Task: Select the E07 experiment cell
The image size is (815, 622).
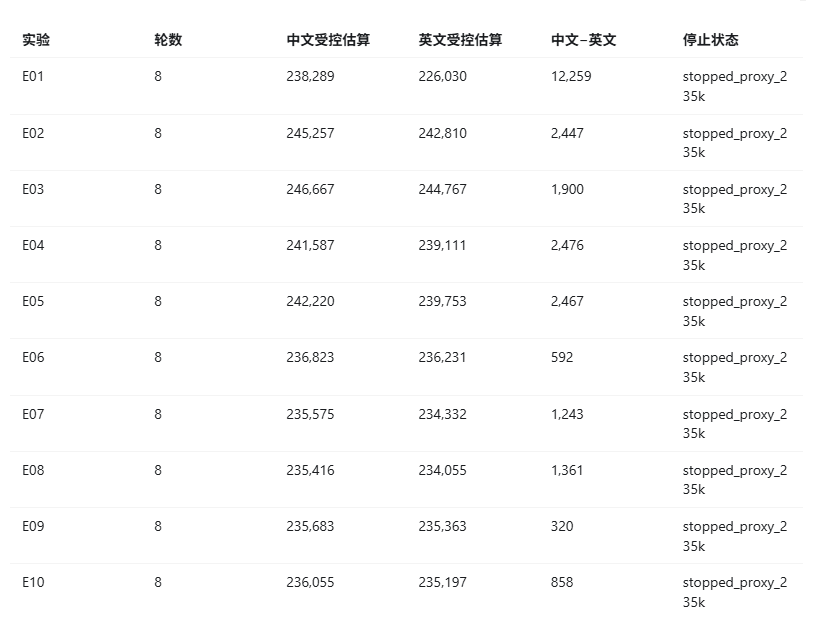Action: click(33, 414)
